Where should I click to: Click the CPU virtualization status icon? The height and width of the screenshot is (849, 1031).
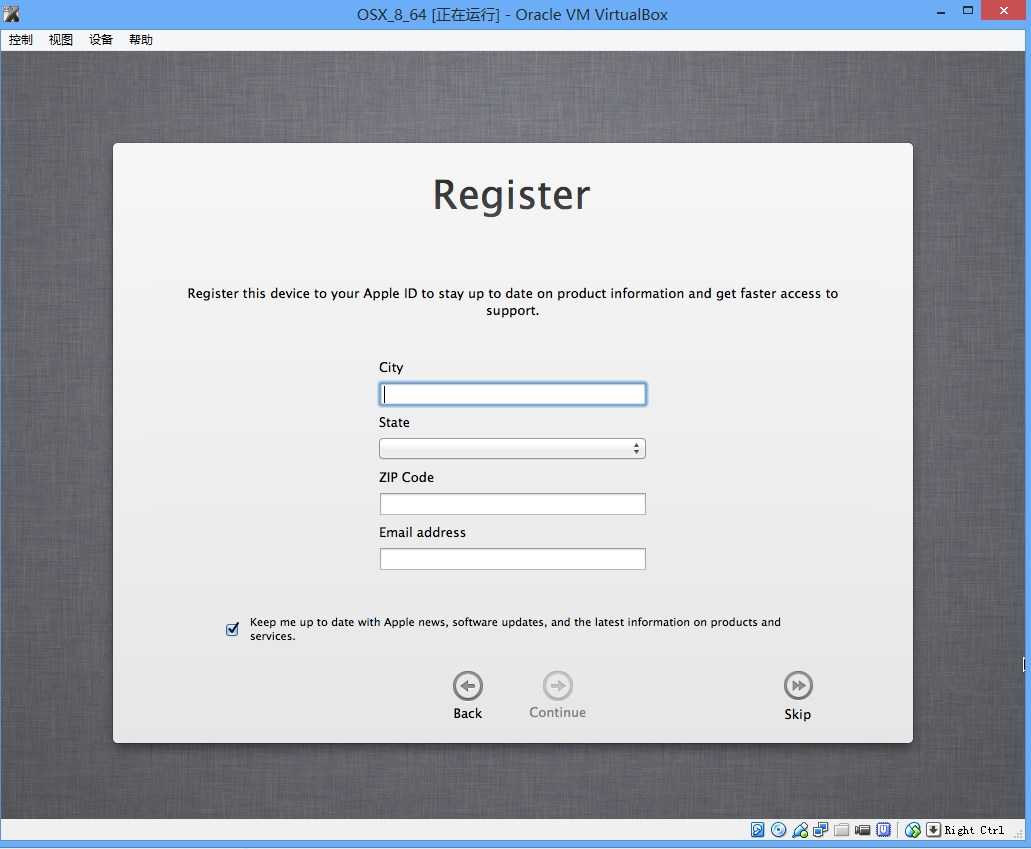click(884, 830)
